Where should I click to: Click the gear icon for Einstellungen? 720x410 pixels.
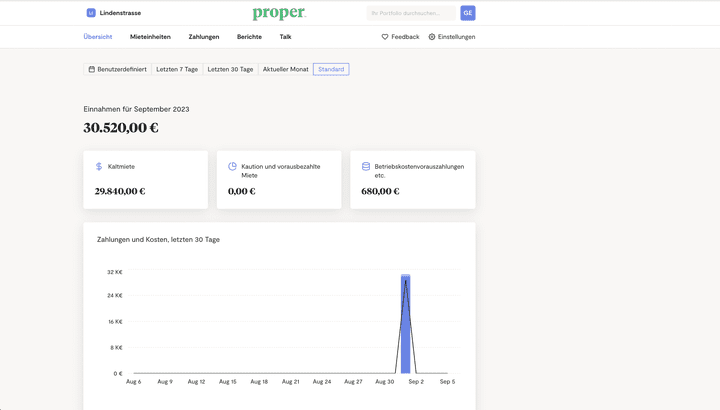point(432,37)
